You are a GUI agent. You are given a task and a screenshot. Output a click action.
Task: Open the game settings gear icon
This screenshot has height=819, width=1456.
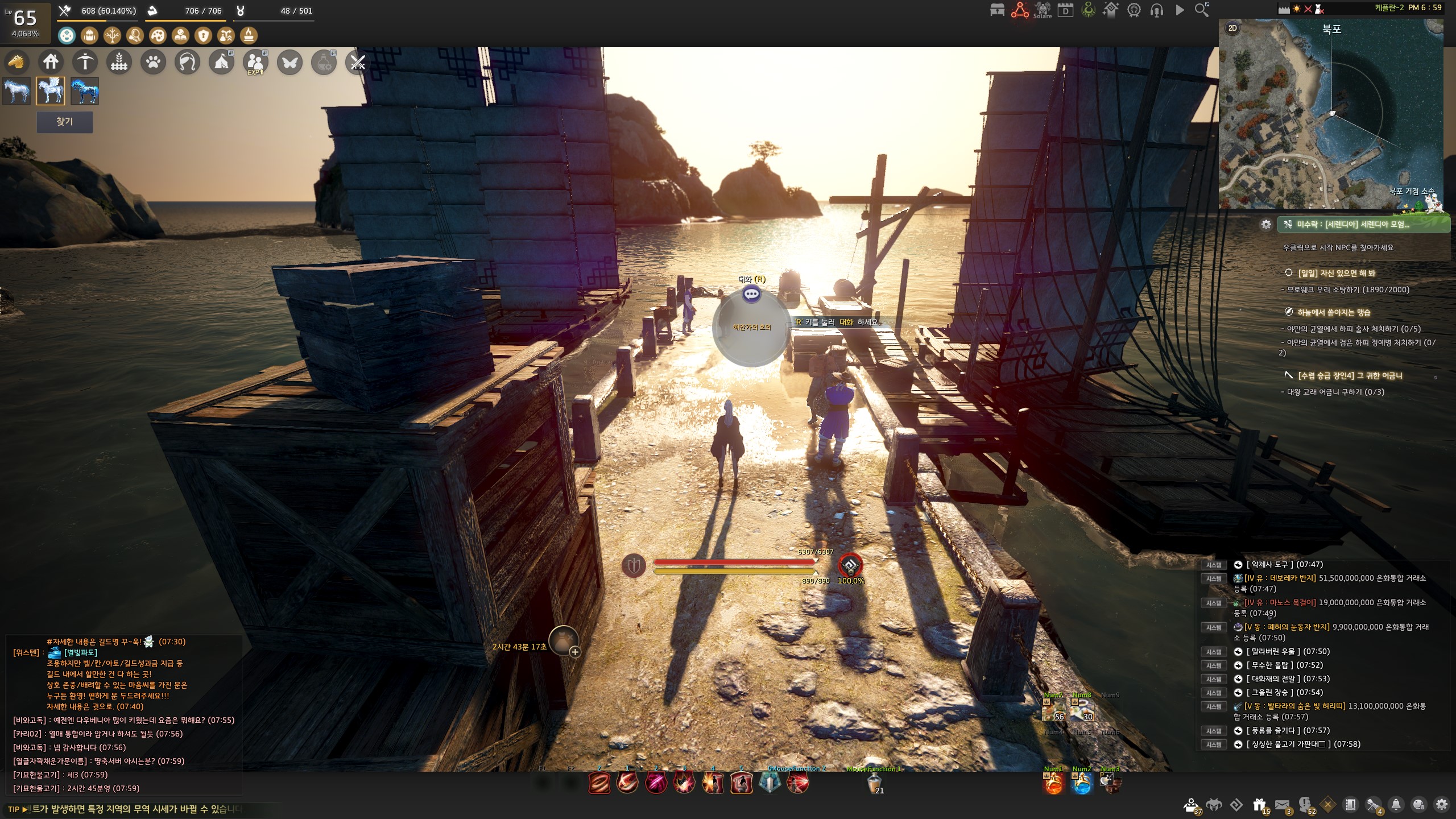[x=1441, y=805]
